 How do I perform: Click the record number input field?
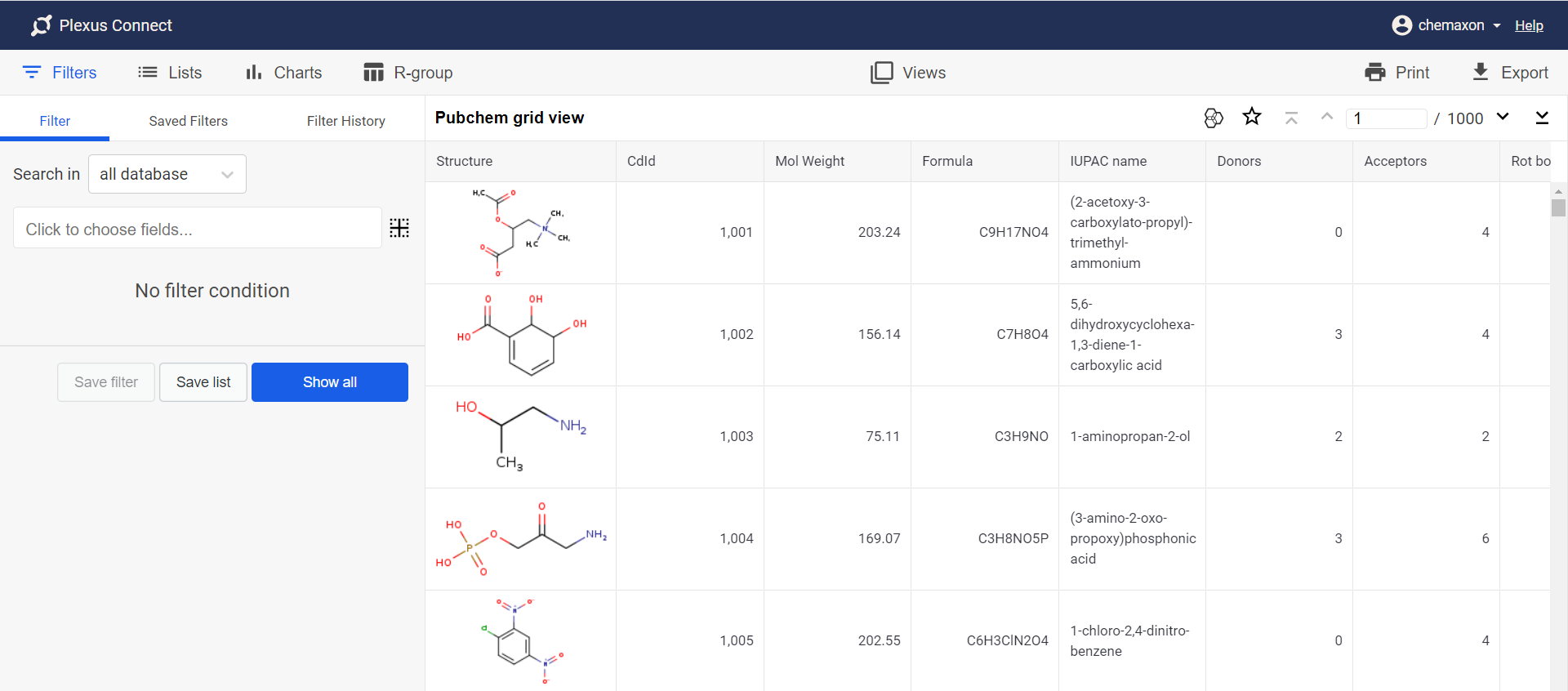1386,118
